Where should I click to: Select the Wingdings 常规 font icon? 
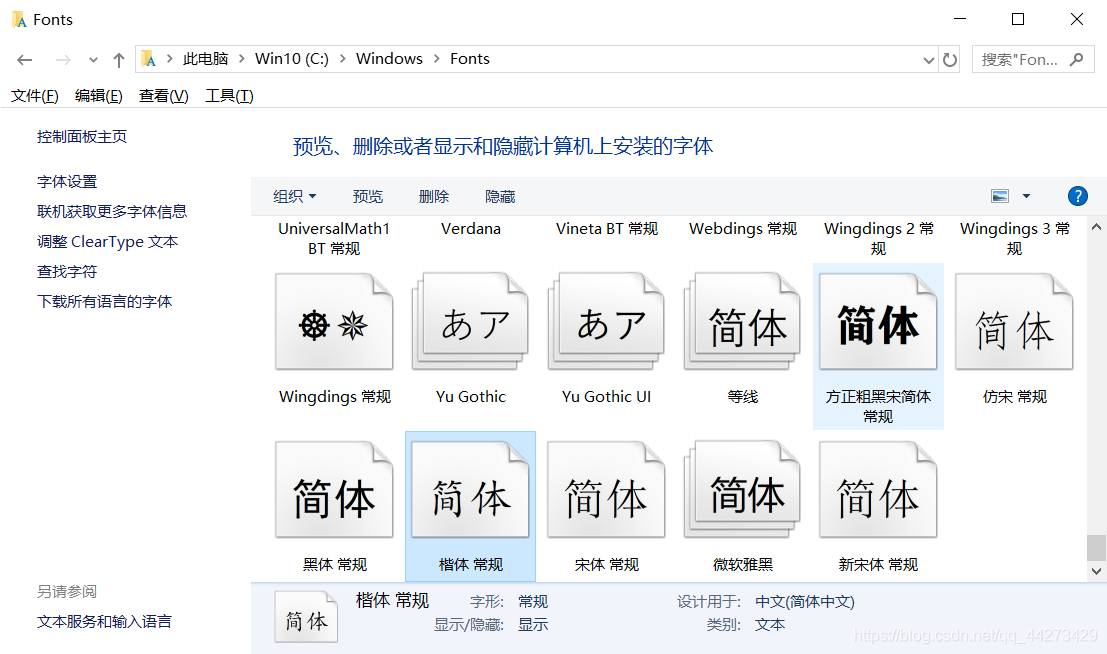pos(334,321)
